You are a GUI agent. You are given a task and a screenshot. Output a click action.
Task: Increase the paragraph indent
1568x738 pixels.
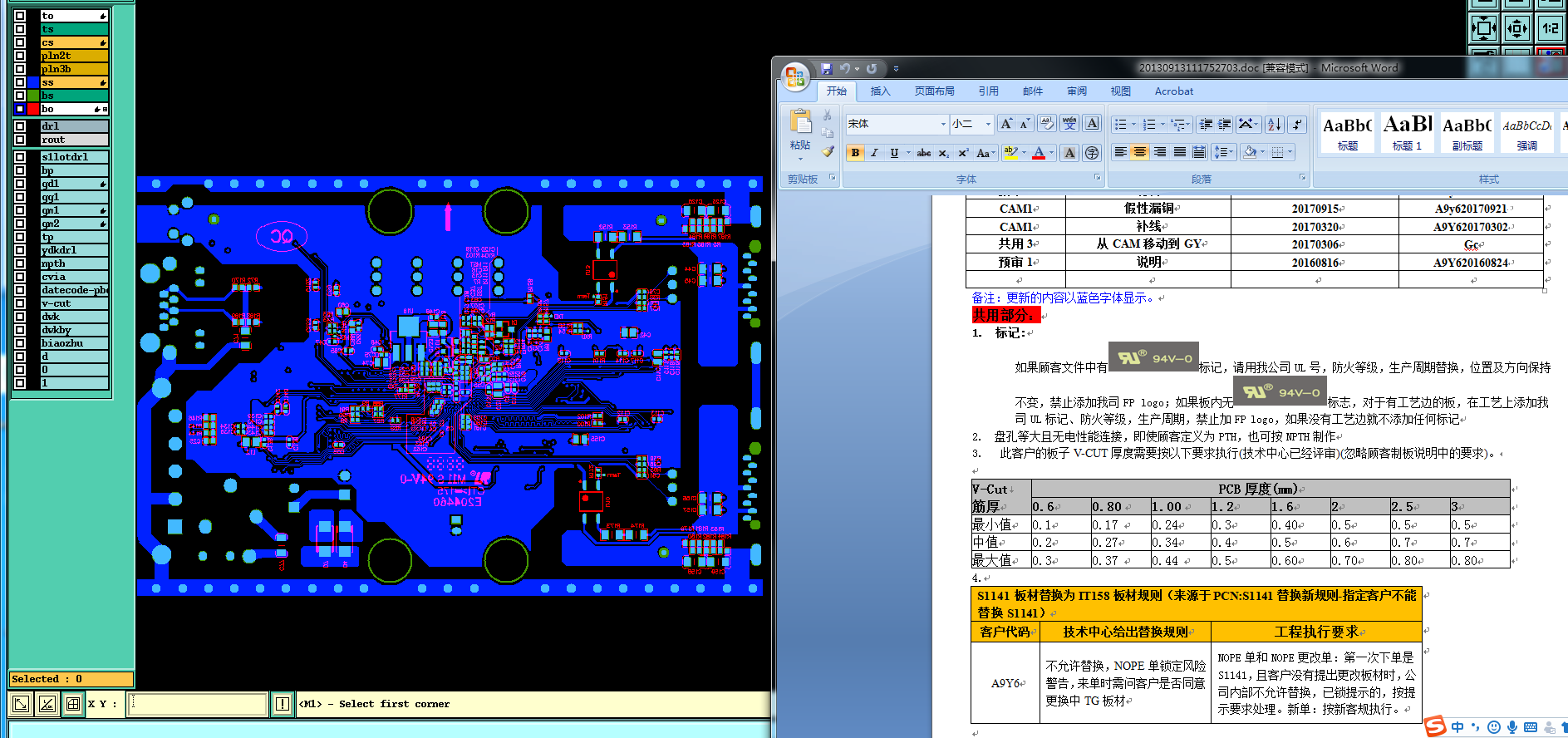tap(1225, 124)
